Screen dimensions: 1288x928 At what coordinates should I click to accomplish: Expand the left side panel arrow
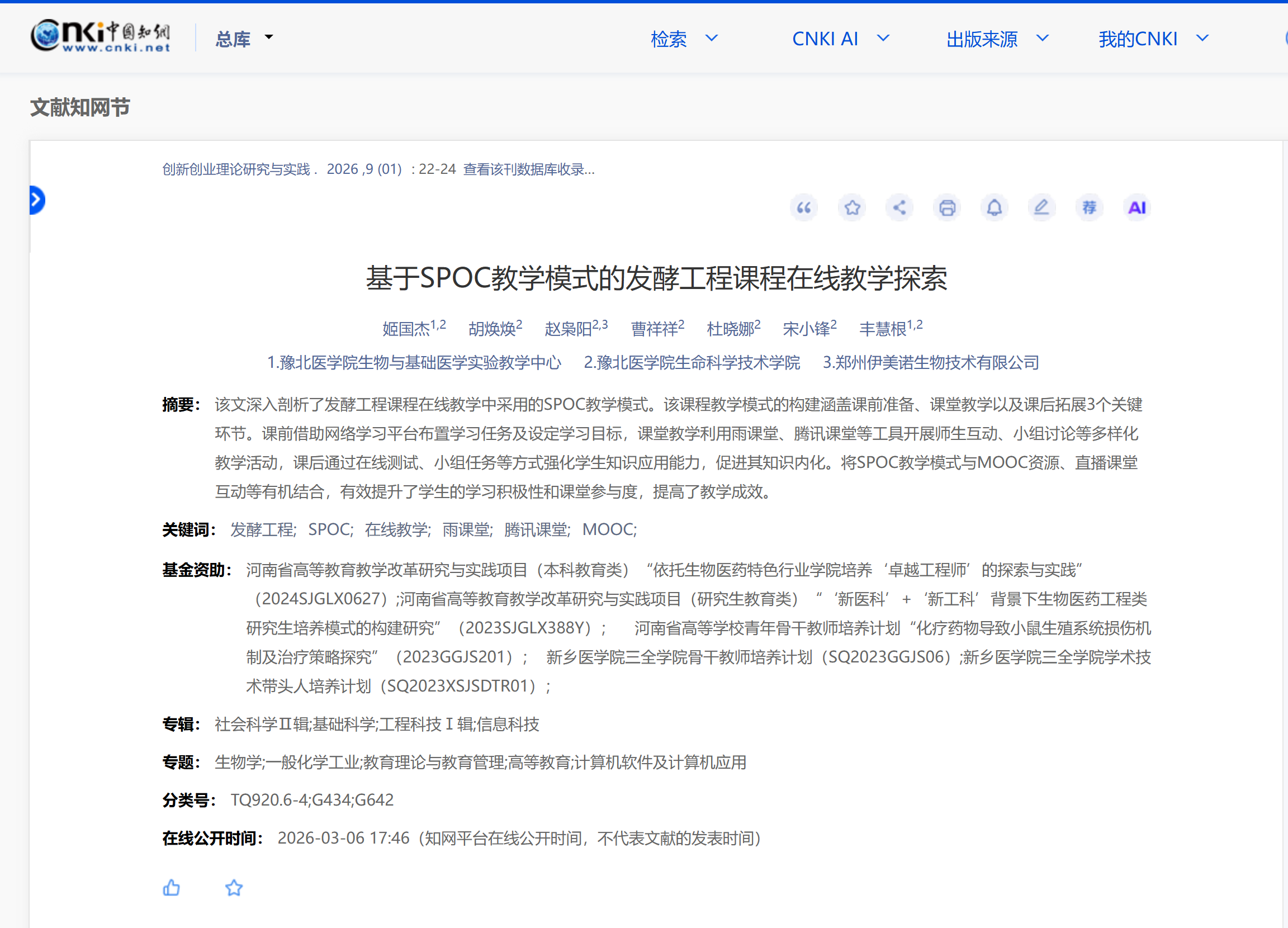[x=37, y=200]
